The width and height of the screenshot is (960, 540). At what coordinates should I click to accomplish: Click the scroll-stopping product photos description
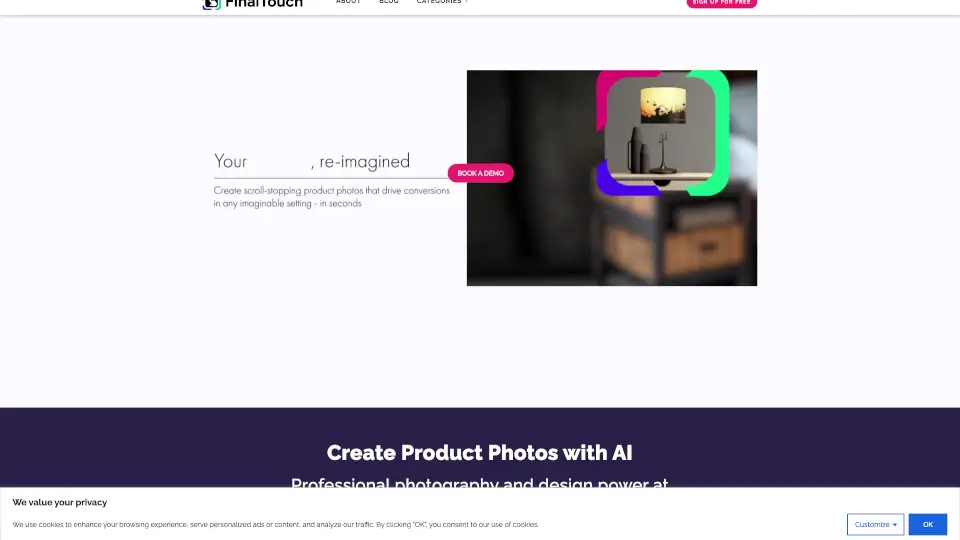click(331, 197)
